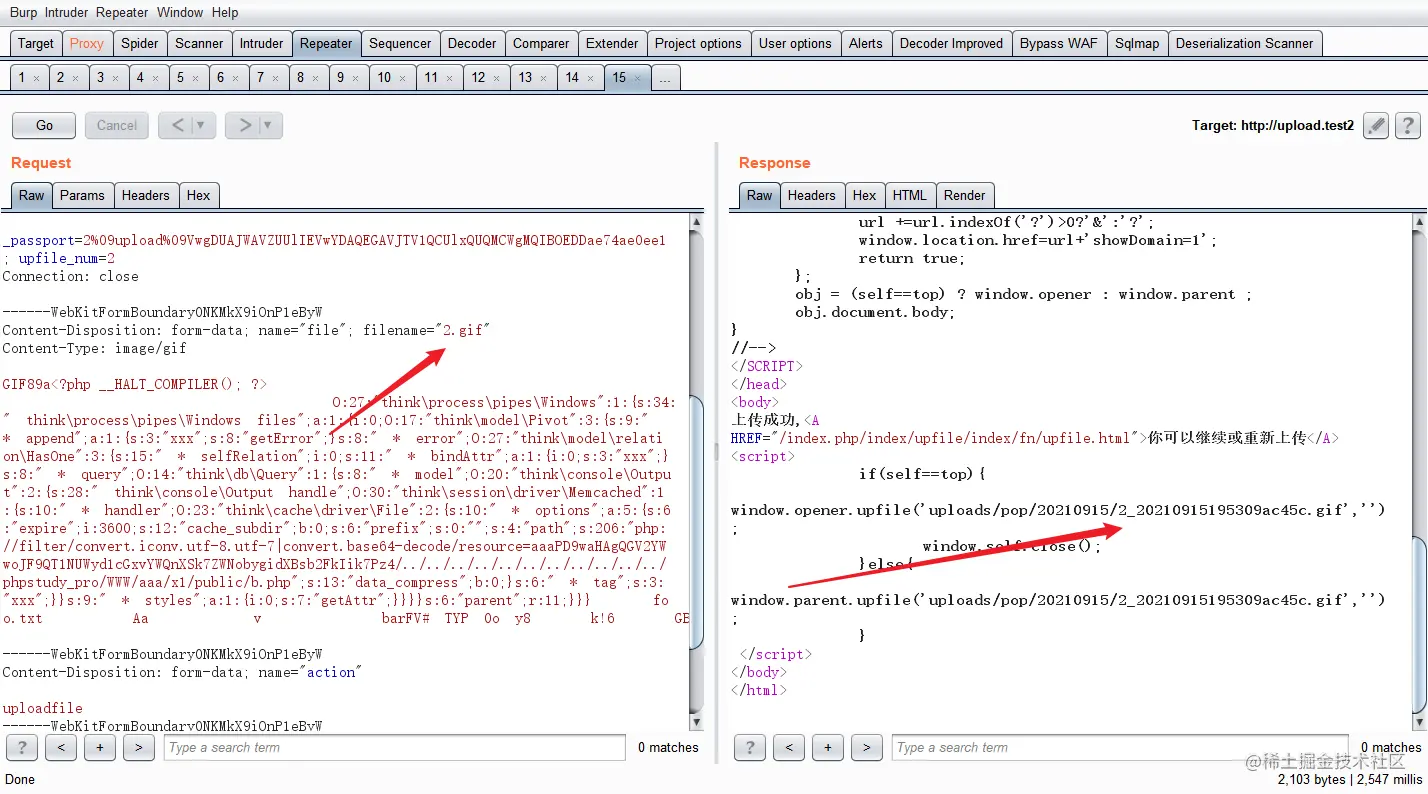
Task: Show request Hex view
Action: 199,195
